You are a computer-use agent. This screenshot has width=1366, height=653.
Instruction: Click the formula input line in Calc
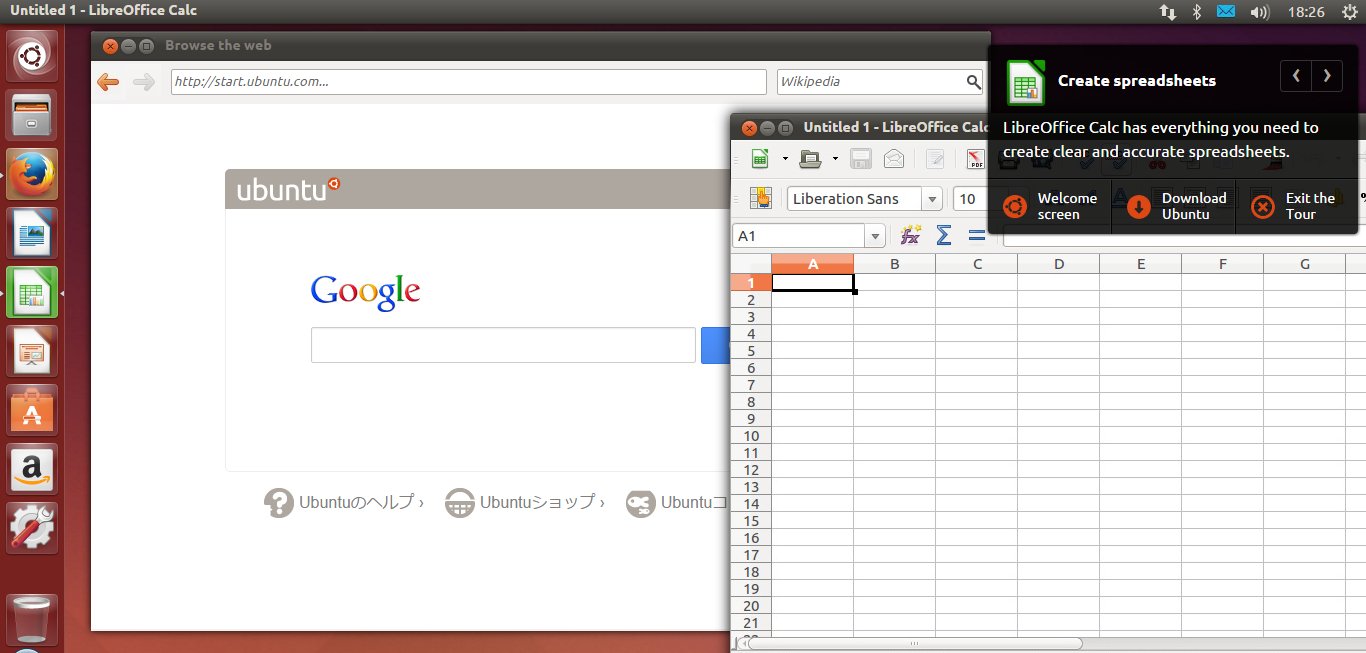click(x=1183, y=236)
